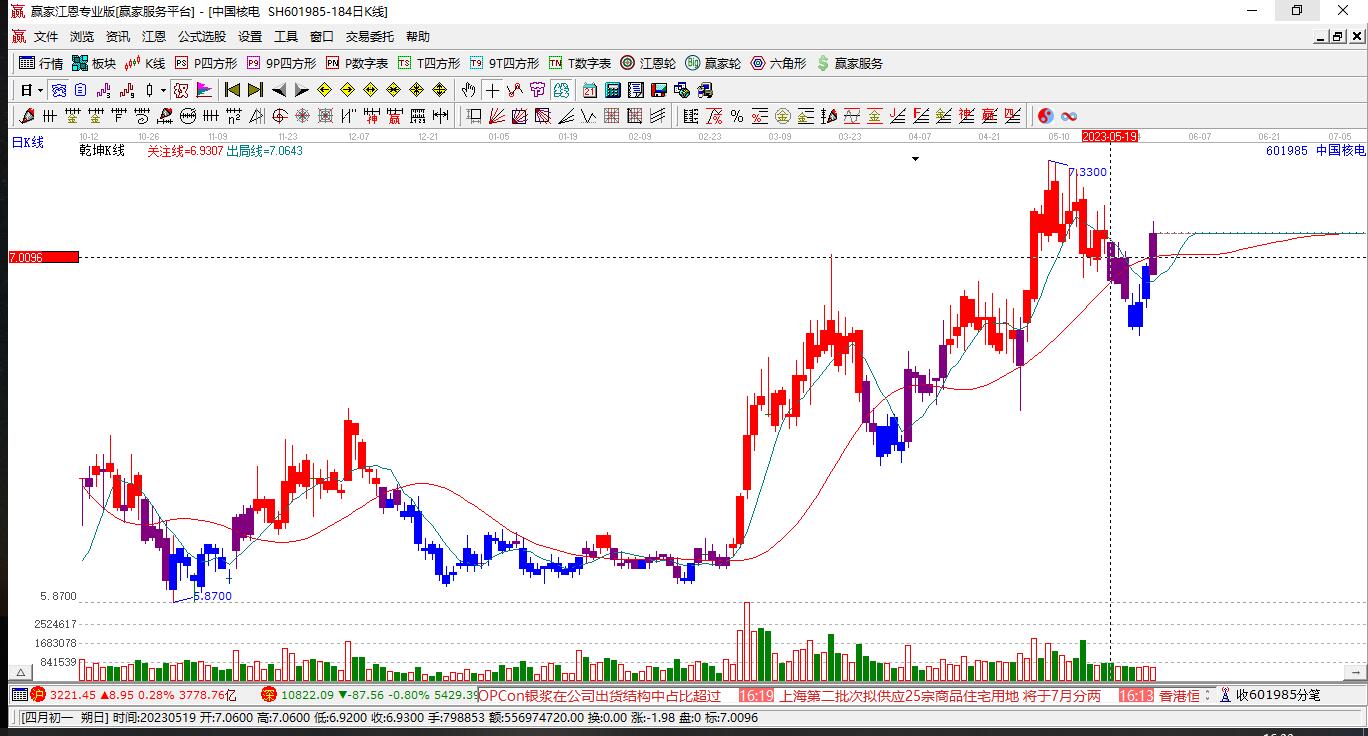Open the P四方形 tool
This screenshot has height=736, width=1368.
pos(206,63)
